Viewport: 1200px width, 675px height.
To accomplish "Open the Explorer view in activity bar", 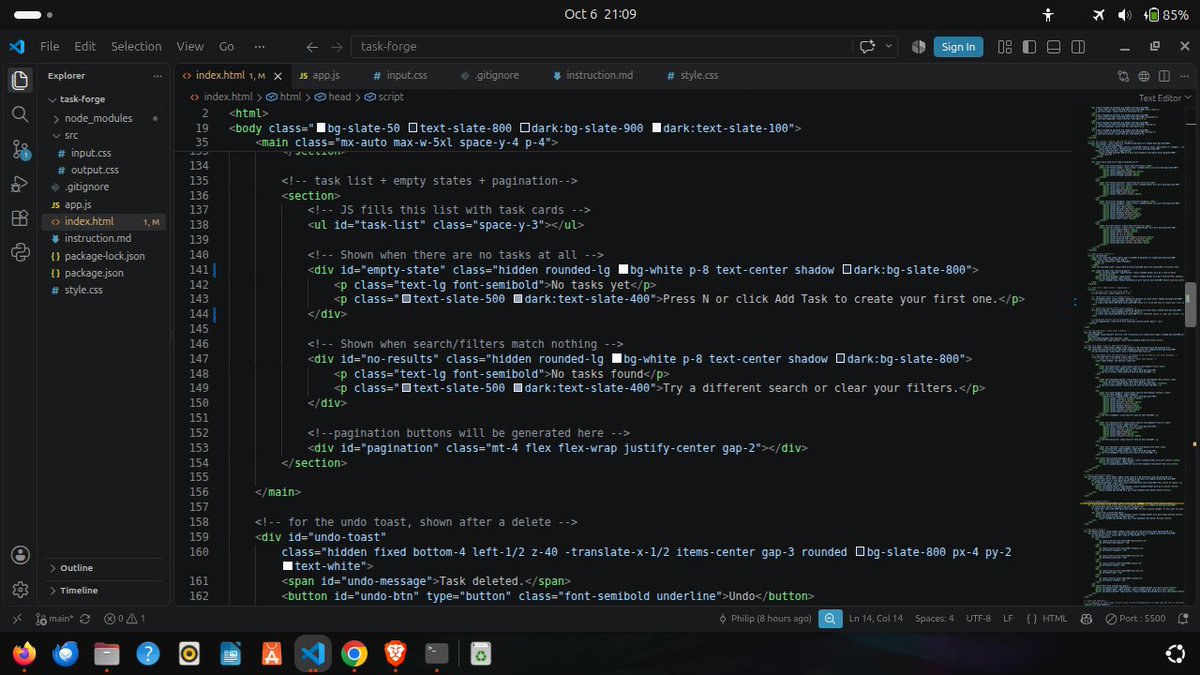I will click(19, 80).
